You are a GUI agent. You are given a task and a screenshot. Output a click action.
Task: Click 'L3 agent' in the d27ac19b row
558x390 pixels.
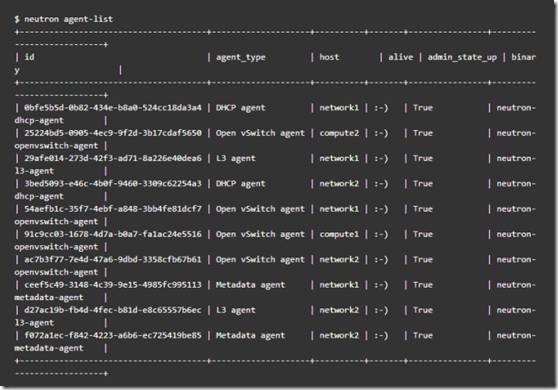236,310
